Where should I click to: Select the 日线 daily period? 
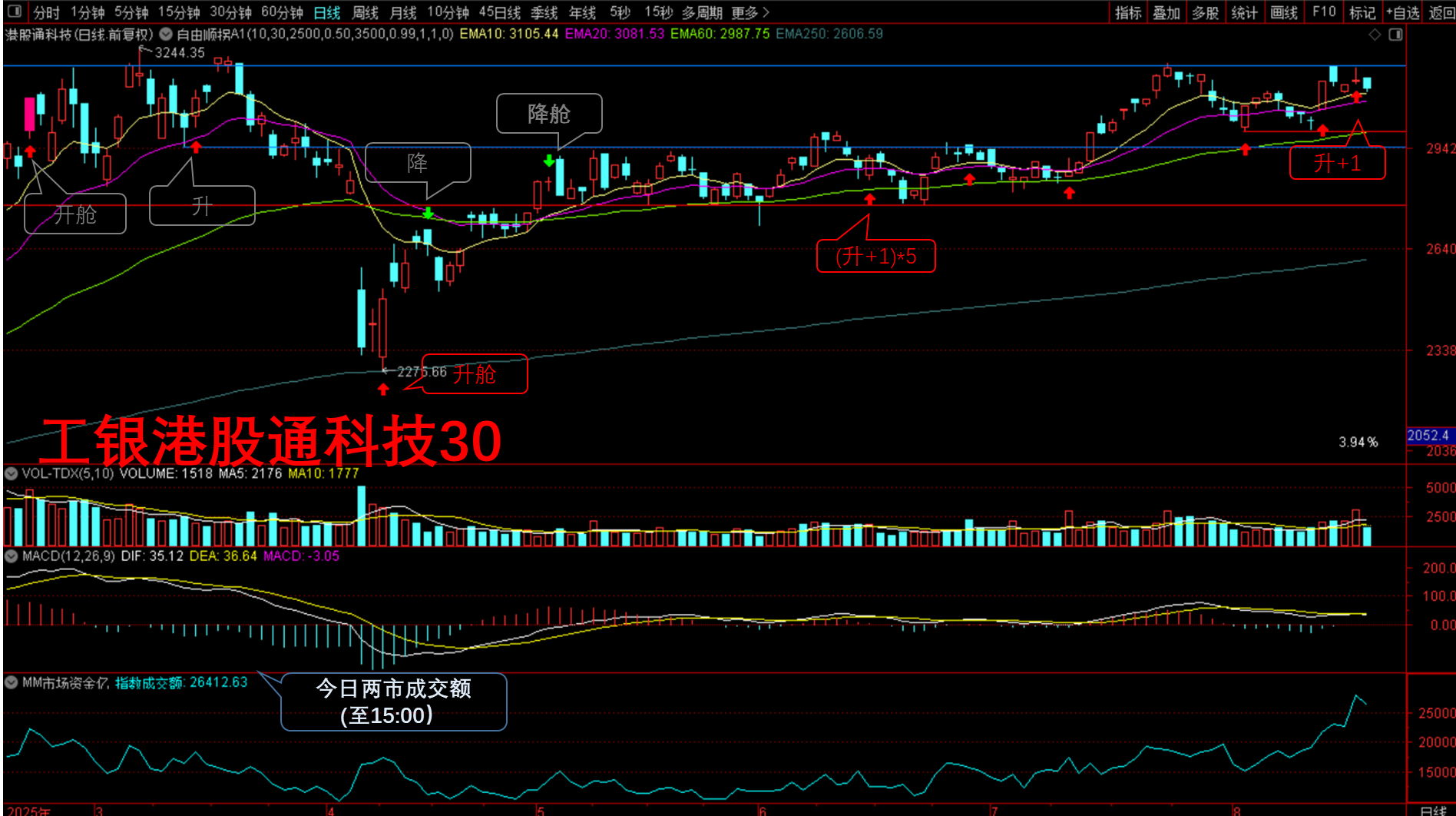tap(327, 12)
